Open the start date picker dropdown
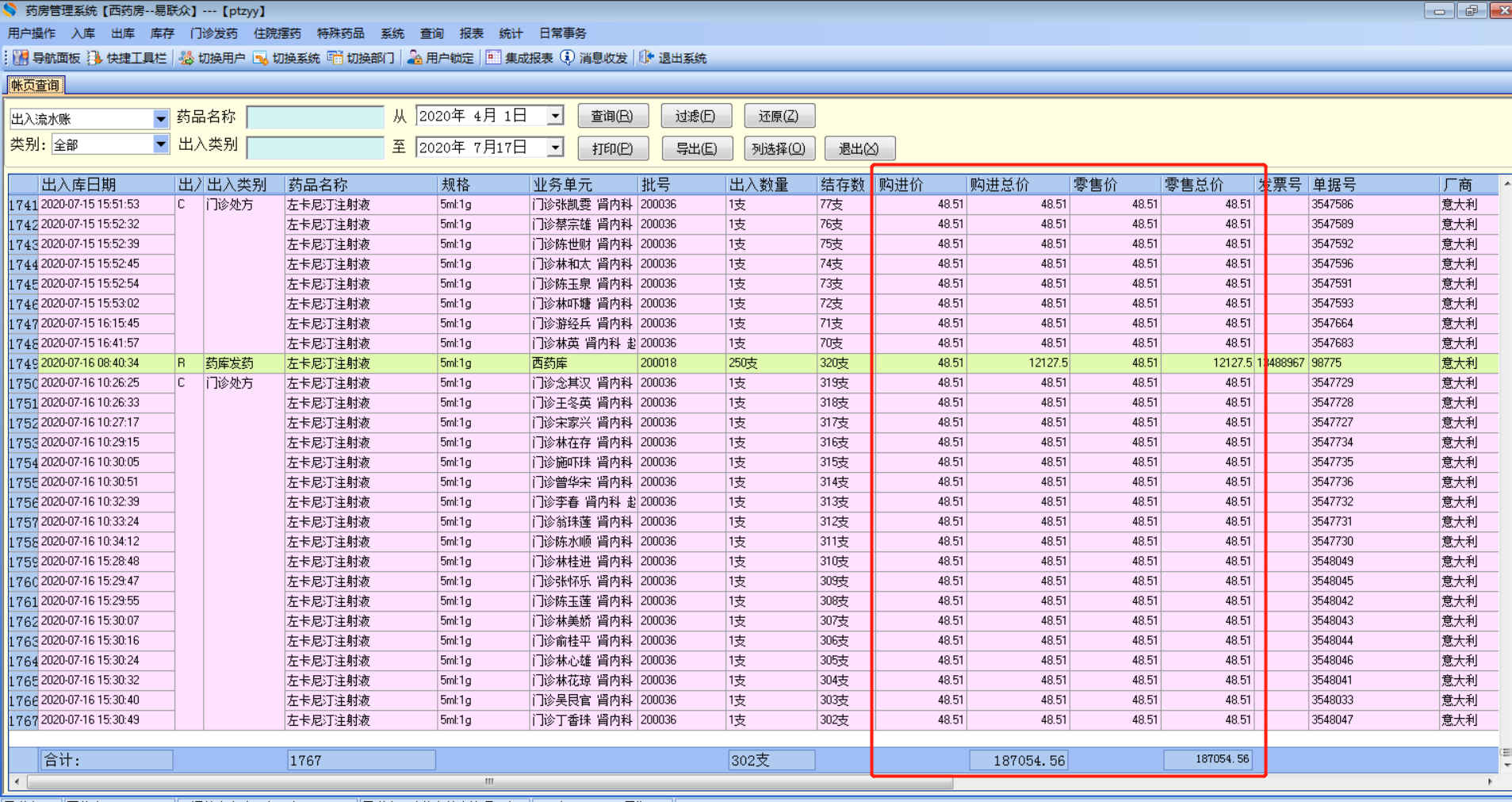The width and height of the screenshot is (1512, 802). pyautogui.click(x=555, y=116)
